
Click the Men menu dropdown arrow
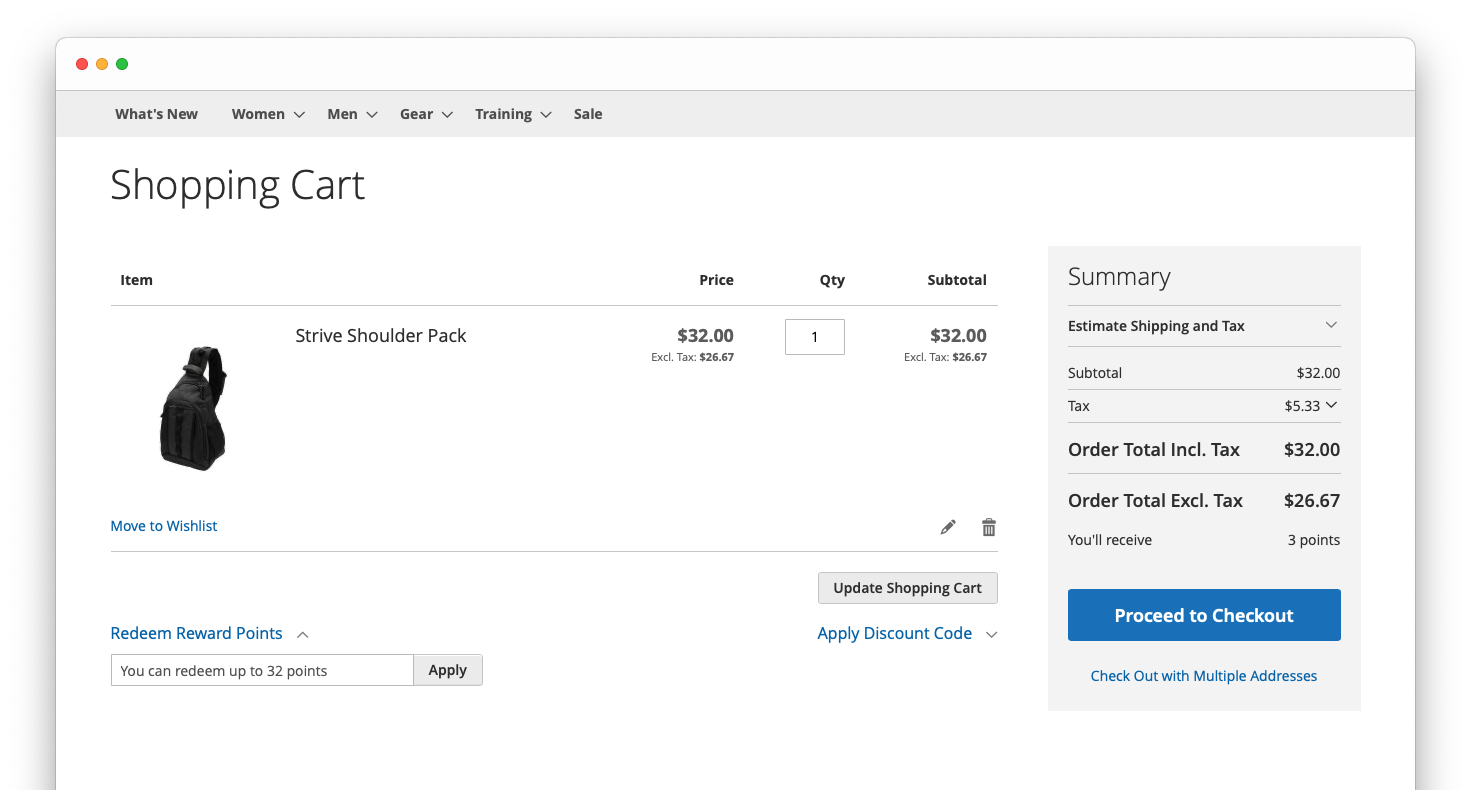coord(372,114)
